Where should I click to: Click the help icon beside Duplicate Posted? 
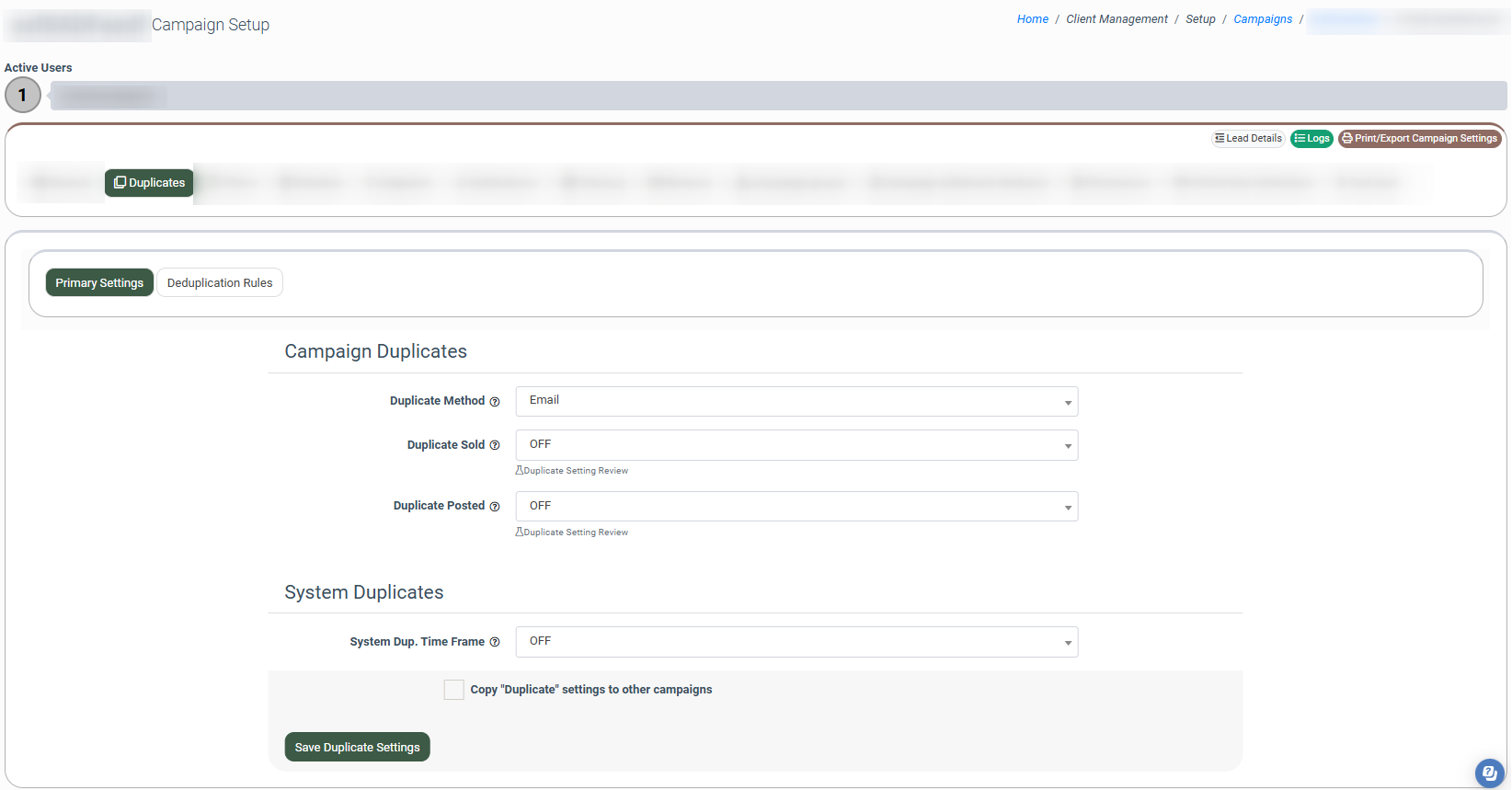[495, 507]
